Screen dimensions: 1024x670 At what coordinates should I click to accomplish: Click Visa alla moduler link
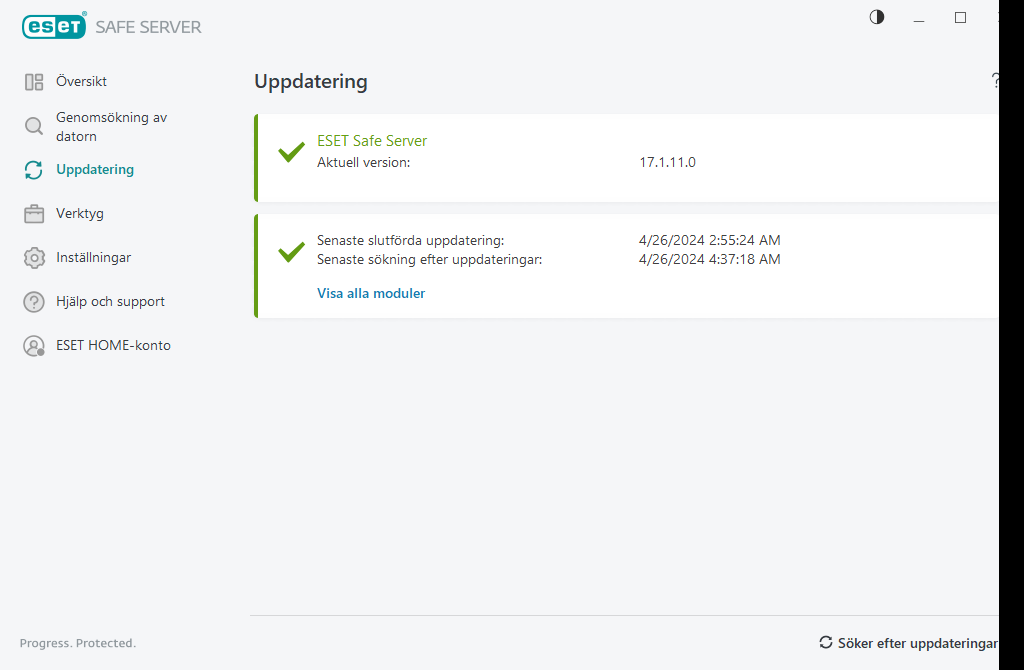pyautogui.click(x=371, y=294)
